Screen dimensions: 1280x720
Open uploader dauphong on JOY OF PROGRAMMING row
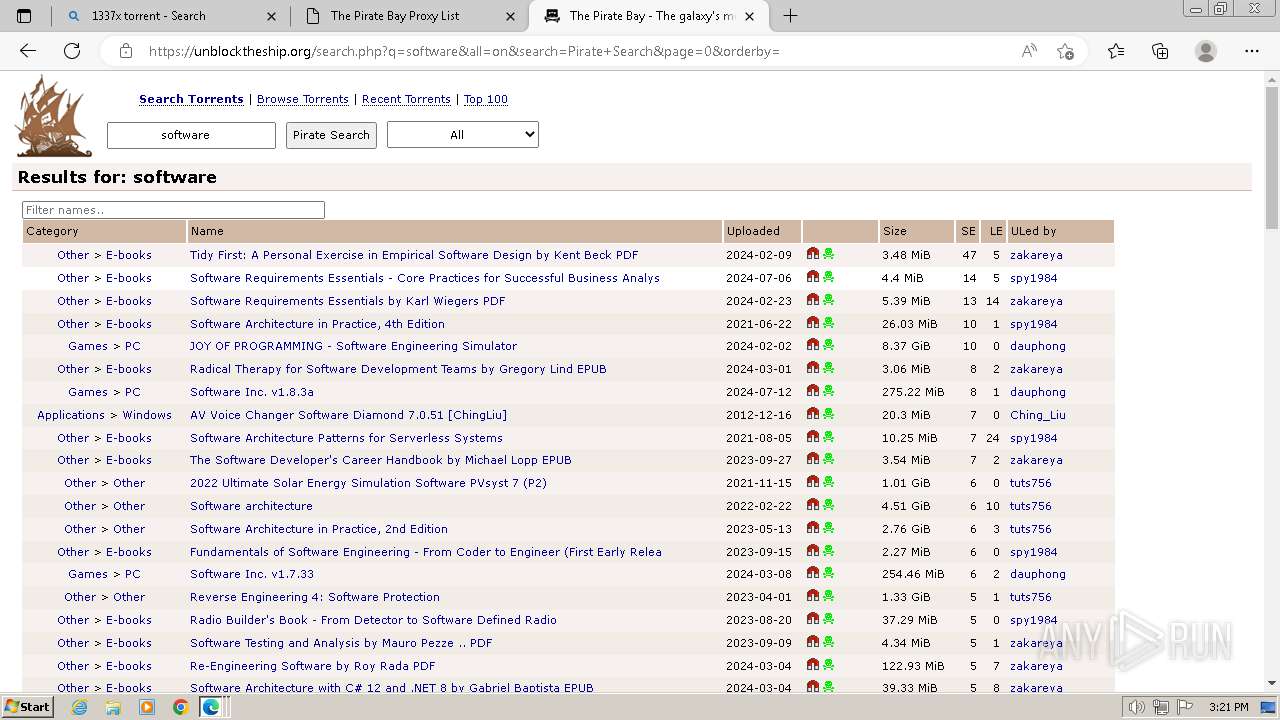(x=1037, y=346)
